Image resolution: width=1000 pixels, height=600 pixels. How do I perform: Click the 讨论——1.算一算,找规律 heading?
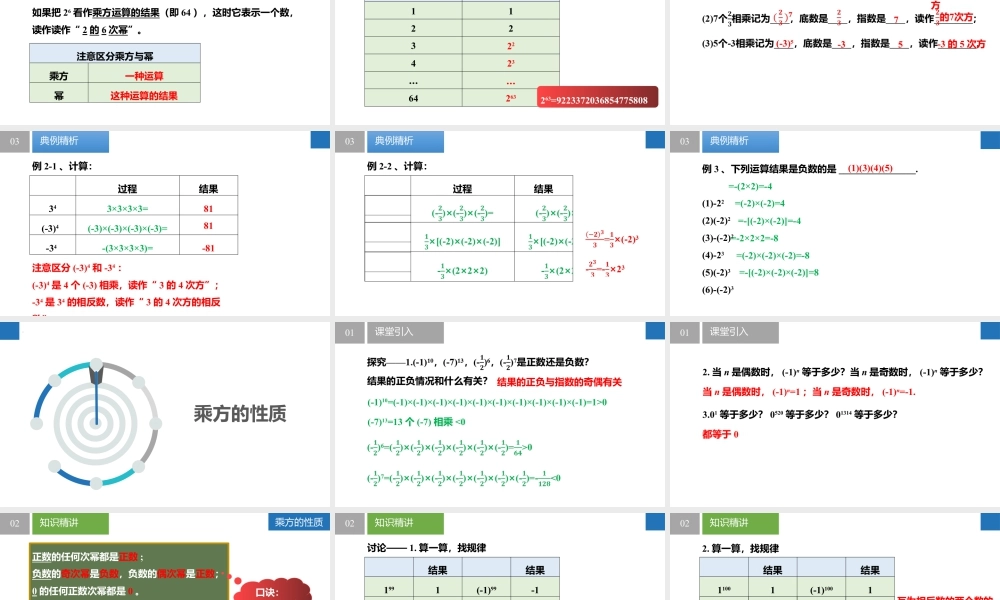[427, 548]
